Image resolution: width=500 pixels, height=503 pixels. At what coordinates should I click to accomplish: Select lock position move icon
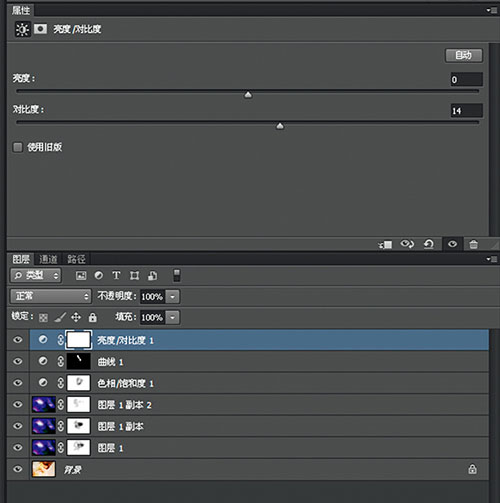coord(76,317)
